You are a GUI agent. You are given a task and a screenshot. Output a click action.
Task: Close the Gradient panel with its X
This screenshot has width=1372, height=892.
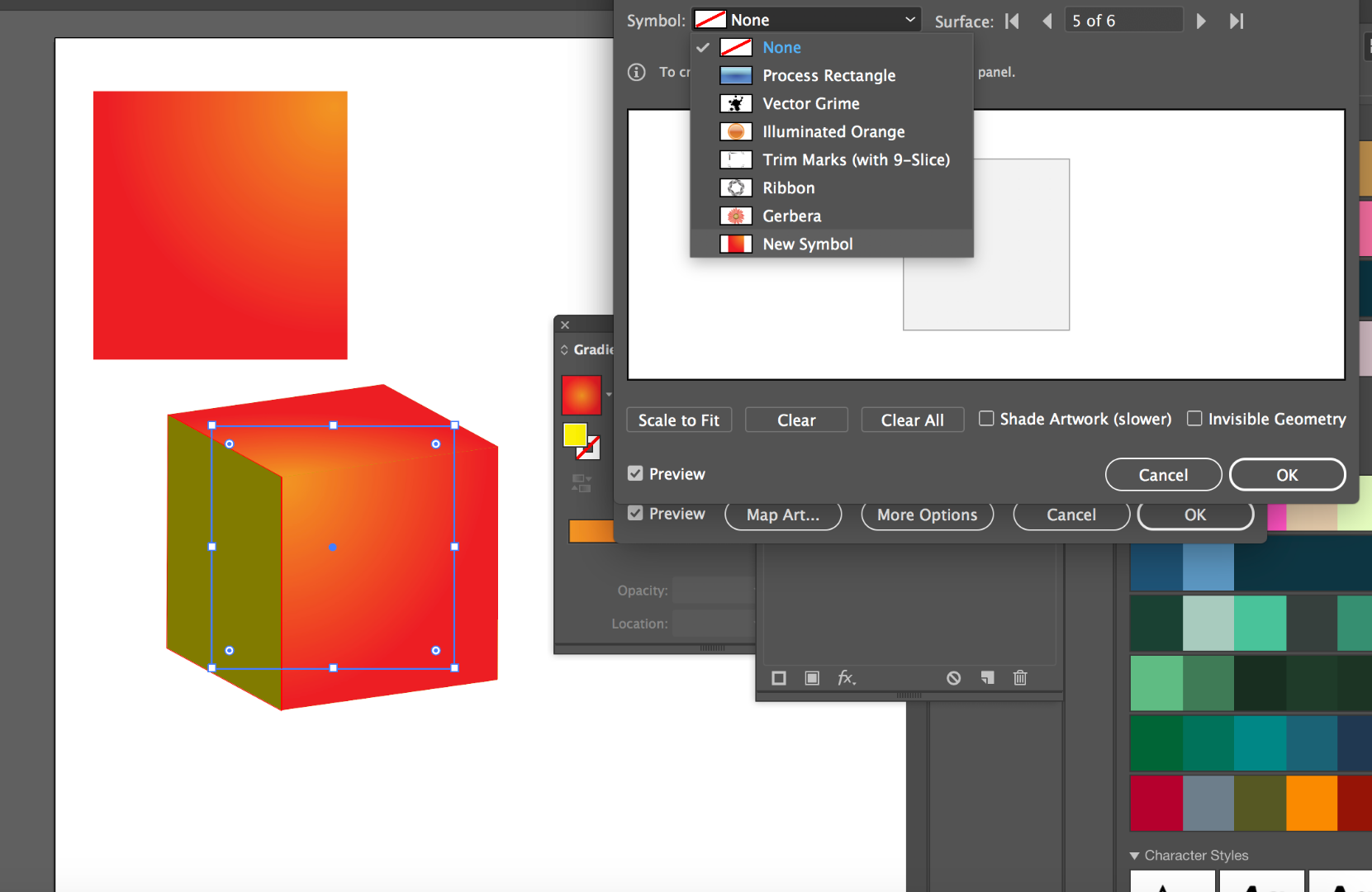pos(565,325)
